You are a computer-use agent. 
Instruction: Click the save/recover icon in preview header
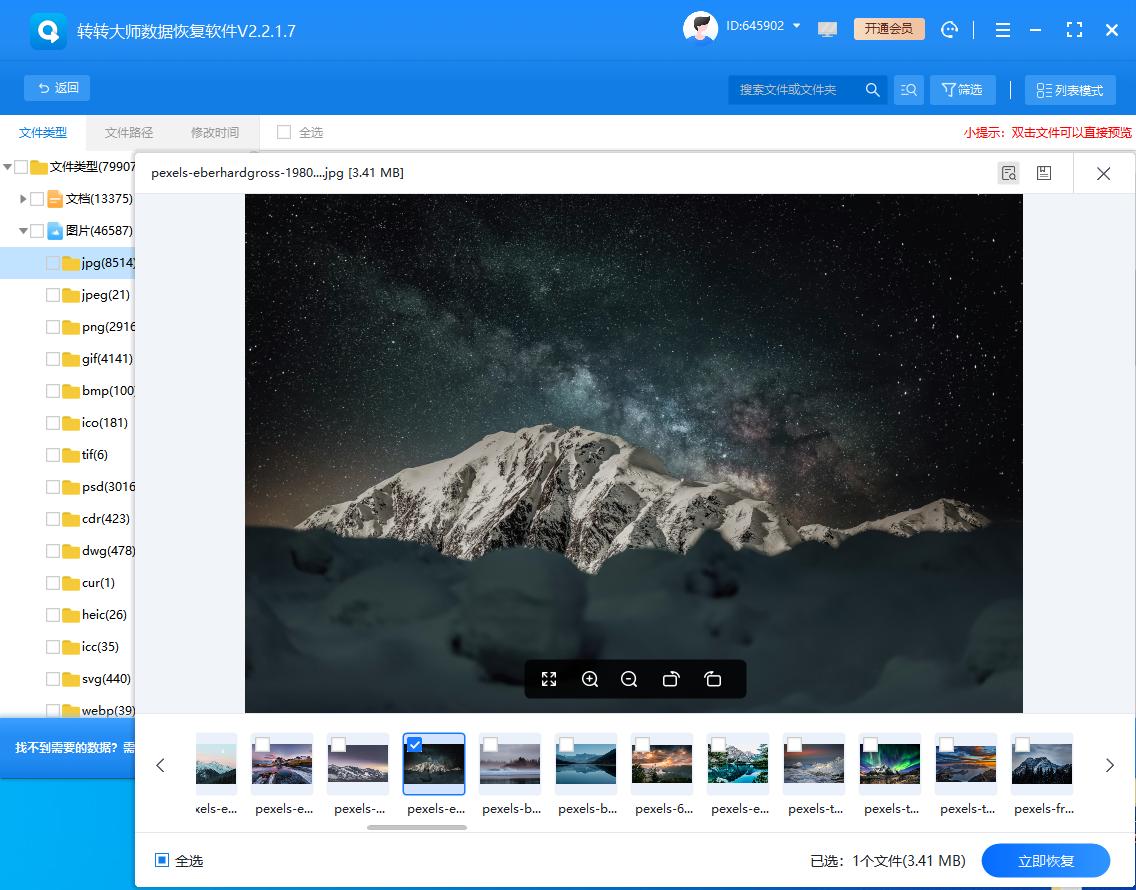pyautogui.click(x=1044, y=172)
